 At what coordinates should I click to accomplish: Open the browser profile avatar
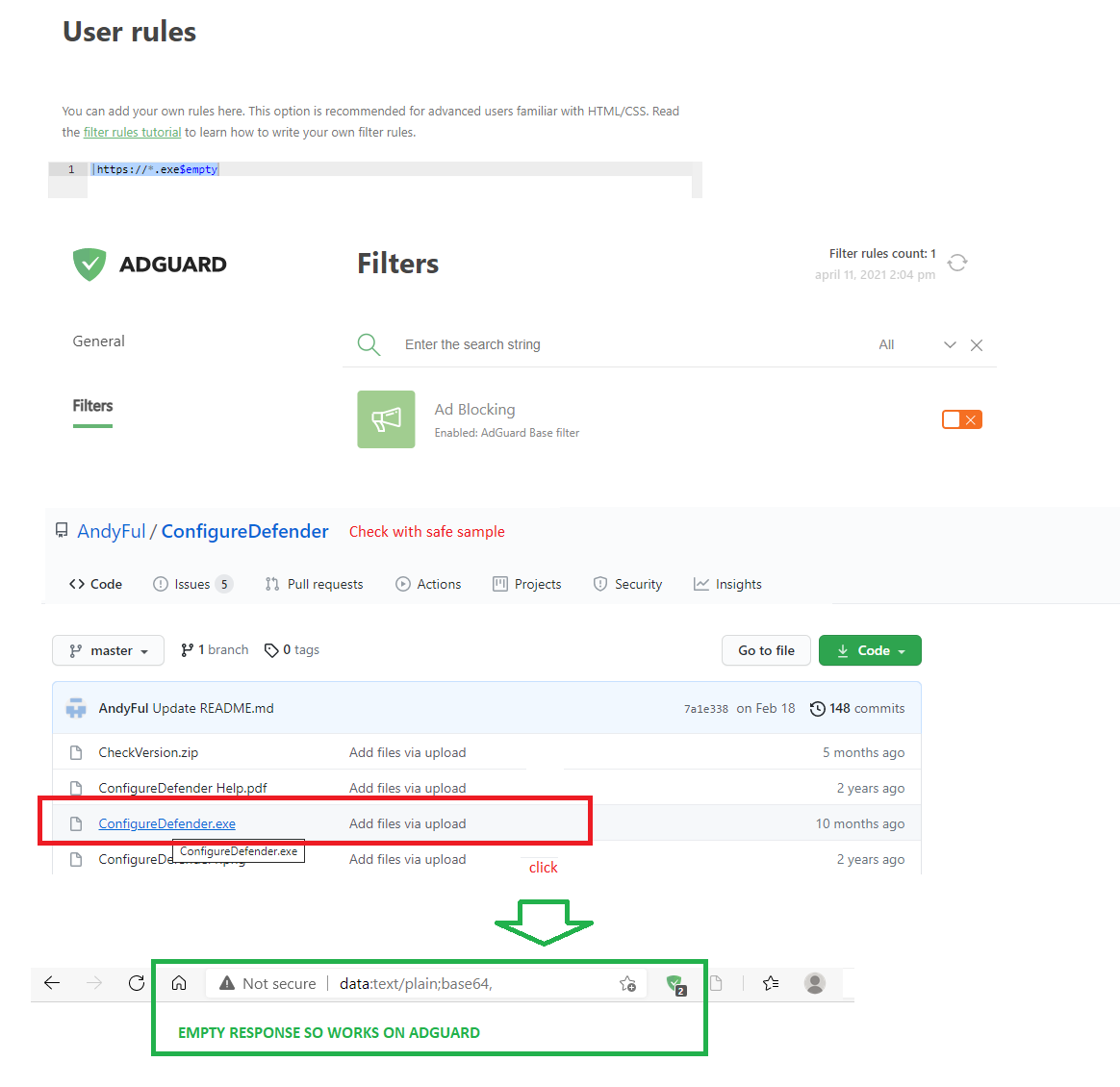(x=815, y=983)
